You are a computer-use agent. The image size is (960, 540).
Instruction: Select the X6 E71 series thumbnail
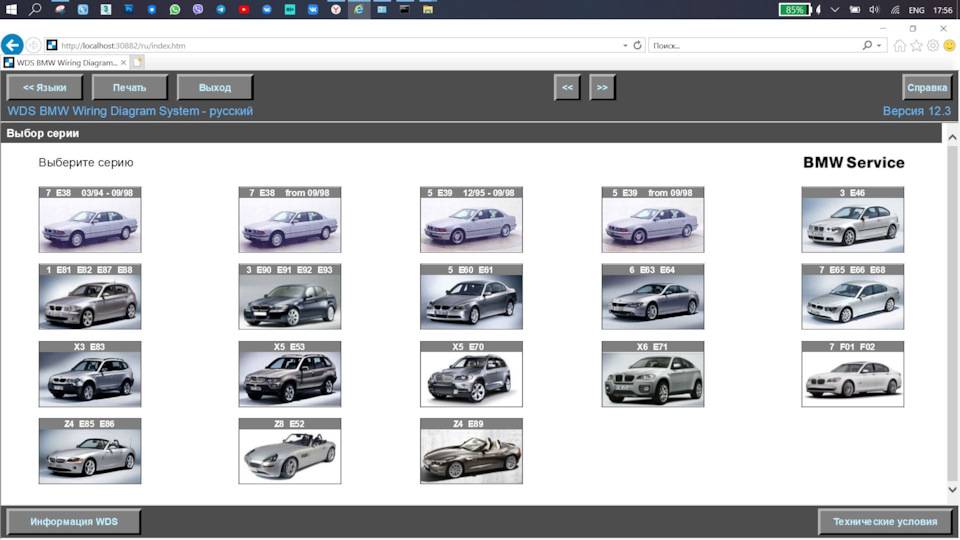[653, 374]
